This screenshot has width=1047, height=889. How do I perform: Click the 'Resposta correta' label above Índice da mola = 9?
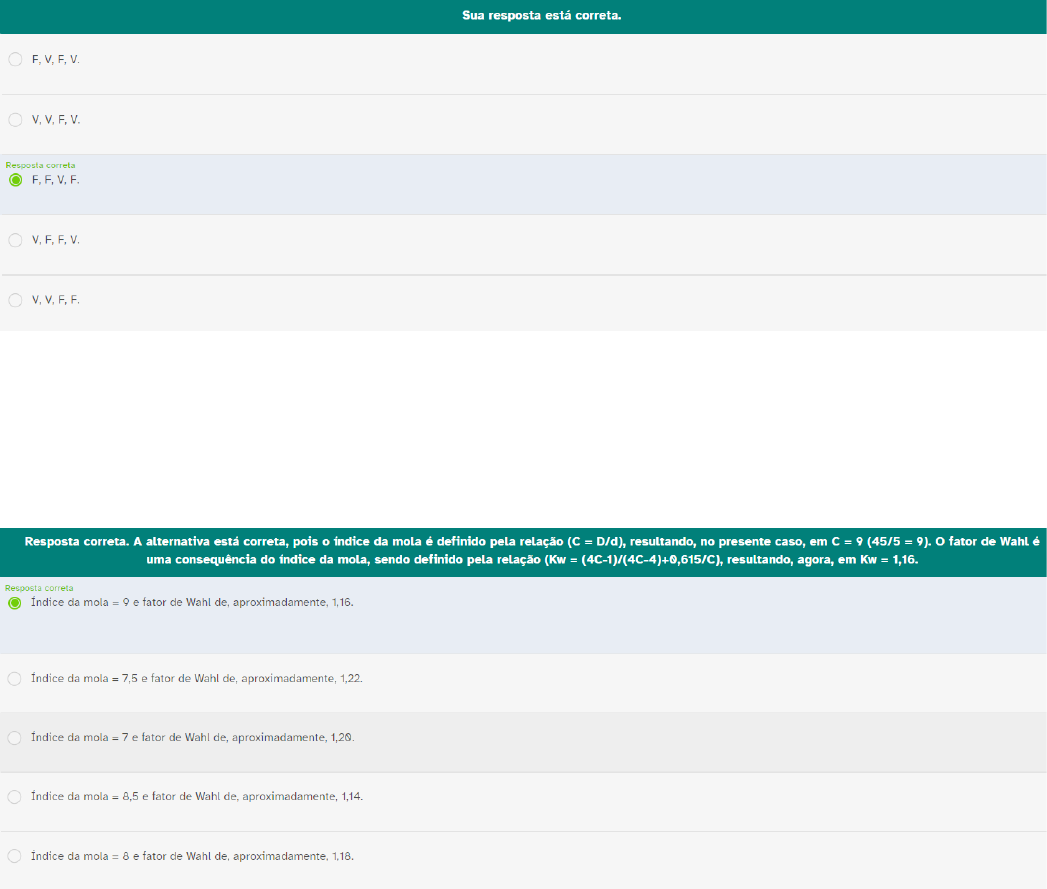tap(39, 588)
